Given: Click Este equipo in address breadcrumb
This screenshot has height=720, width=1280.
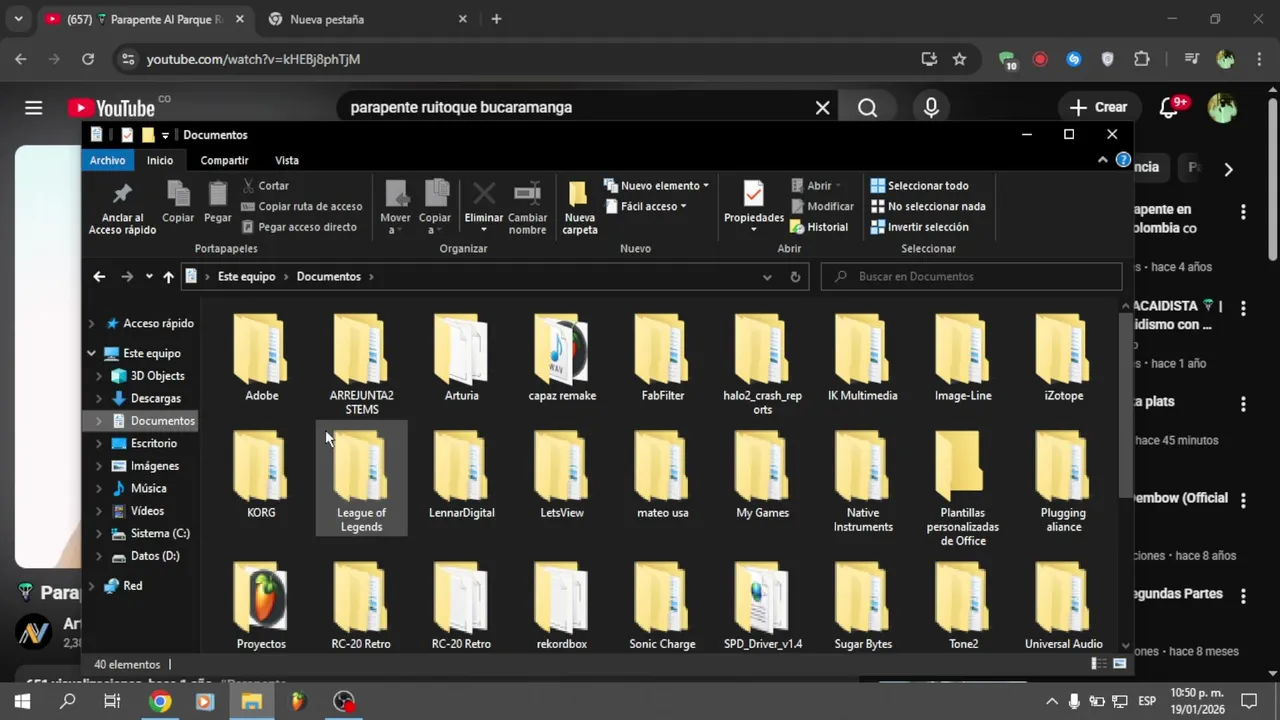Looking at the screenshot, I should (246, 277).
